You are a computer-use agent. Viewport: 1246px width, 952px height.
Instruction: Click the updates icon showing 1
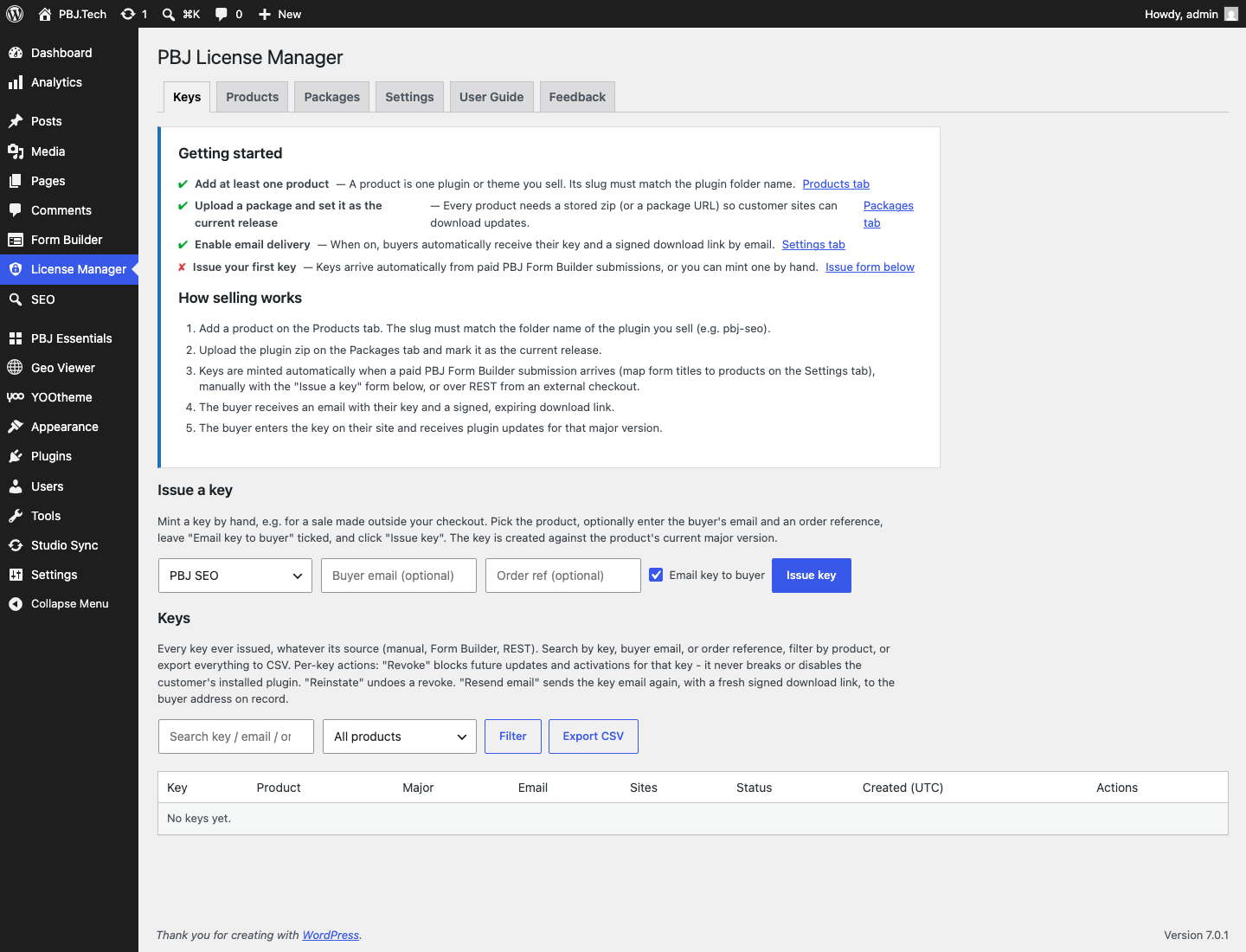click(x=128, y=14)
